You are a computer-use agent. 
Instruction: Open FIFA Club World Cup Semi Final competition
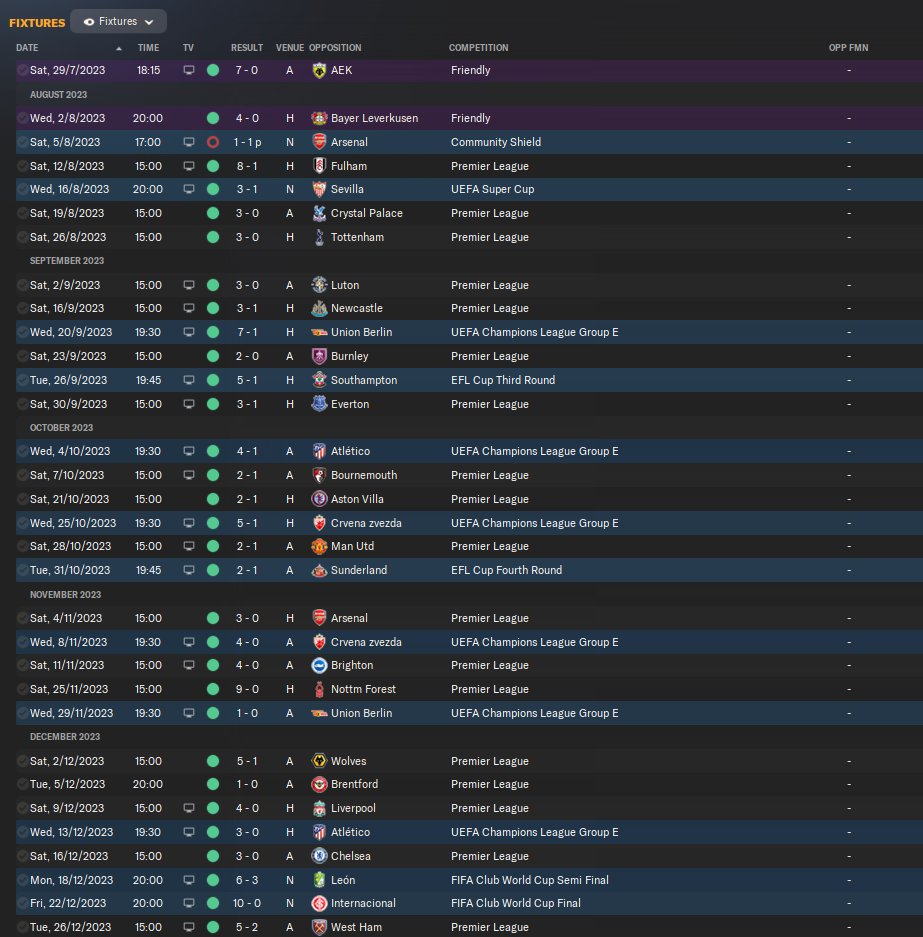529,880
